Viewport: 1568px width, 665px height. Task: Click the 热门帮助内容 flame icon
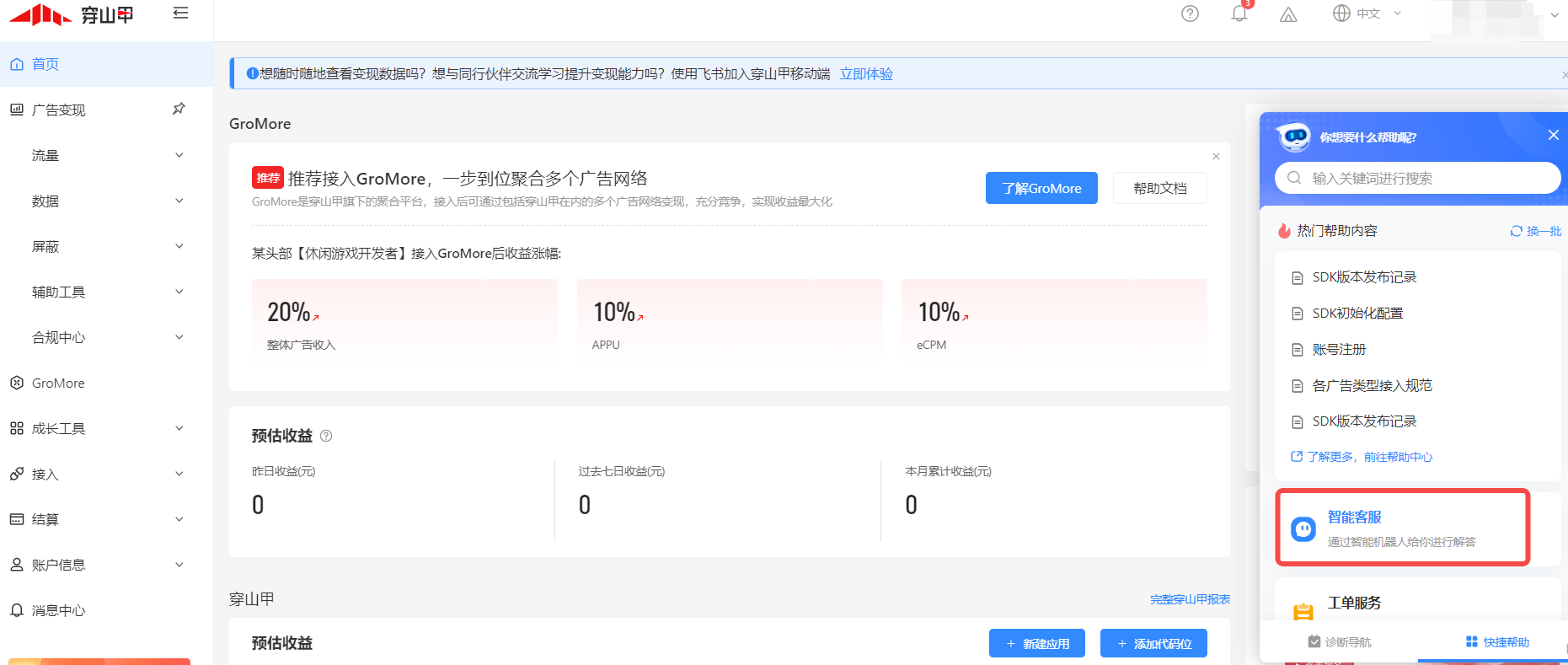point(1284,230)
